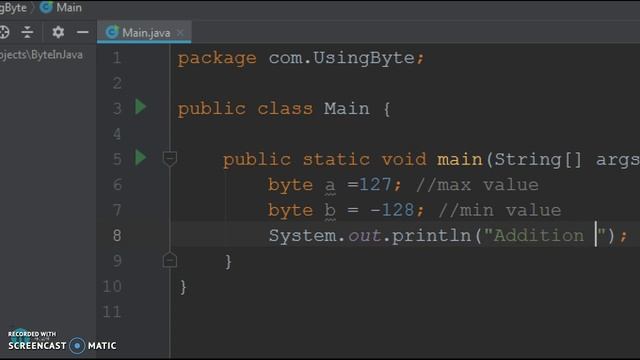Viewport: 640px width, 360px height.
Task: Click 'String[]' parameter type on line 5
Action: click(x=538, y=159)
